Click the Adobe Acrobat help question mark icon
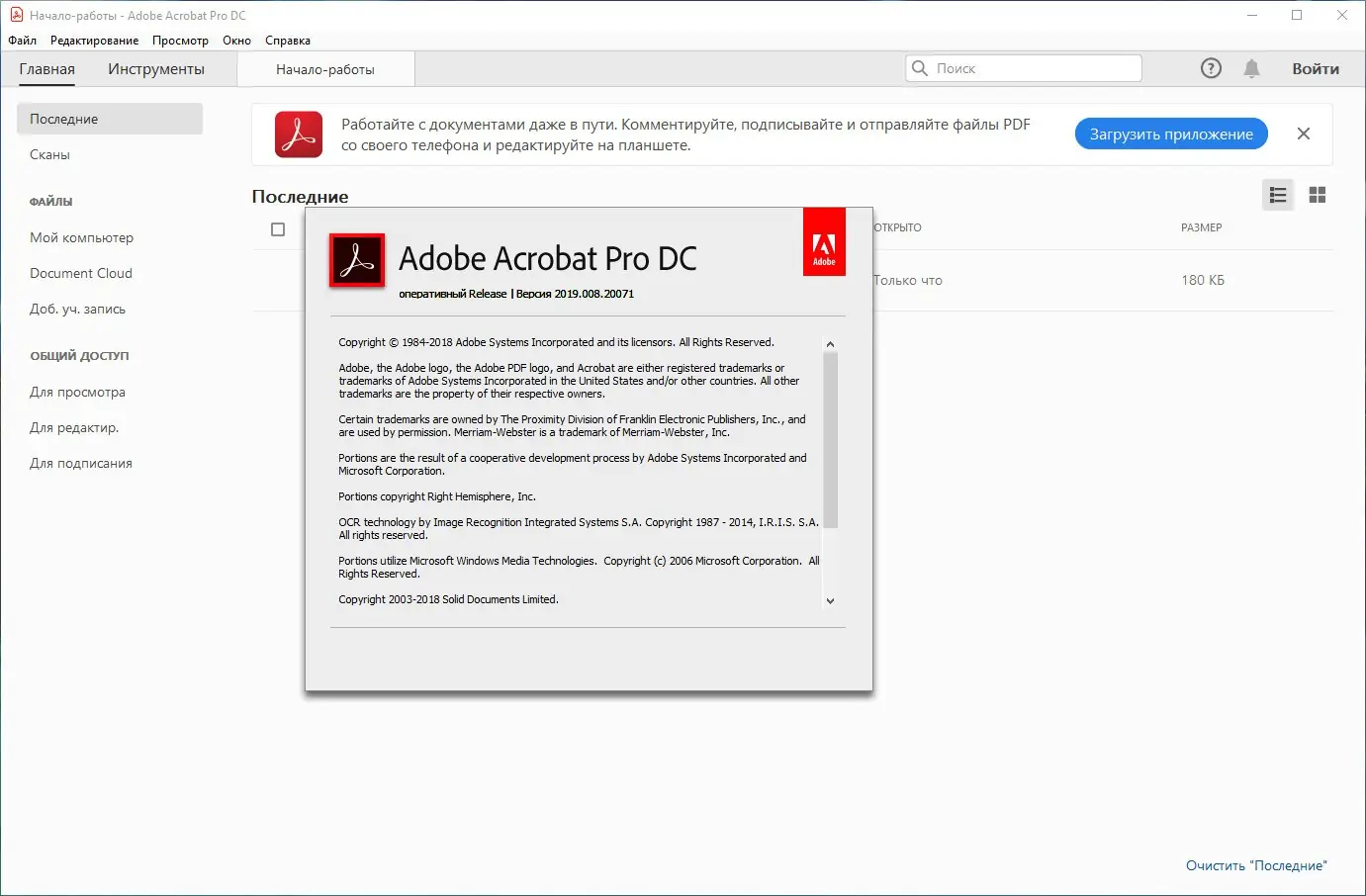The width and height of the screenshot is (1366, 896). [x=1211, y=67]
